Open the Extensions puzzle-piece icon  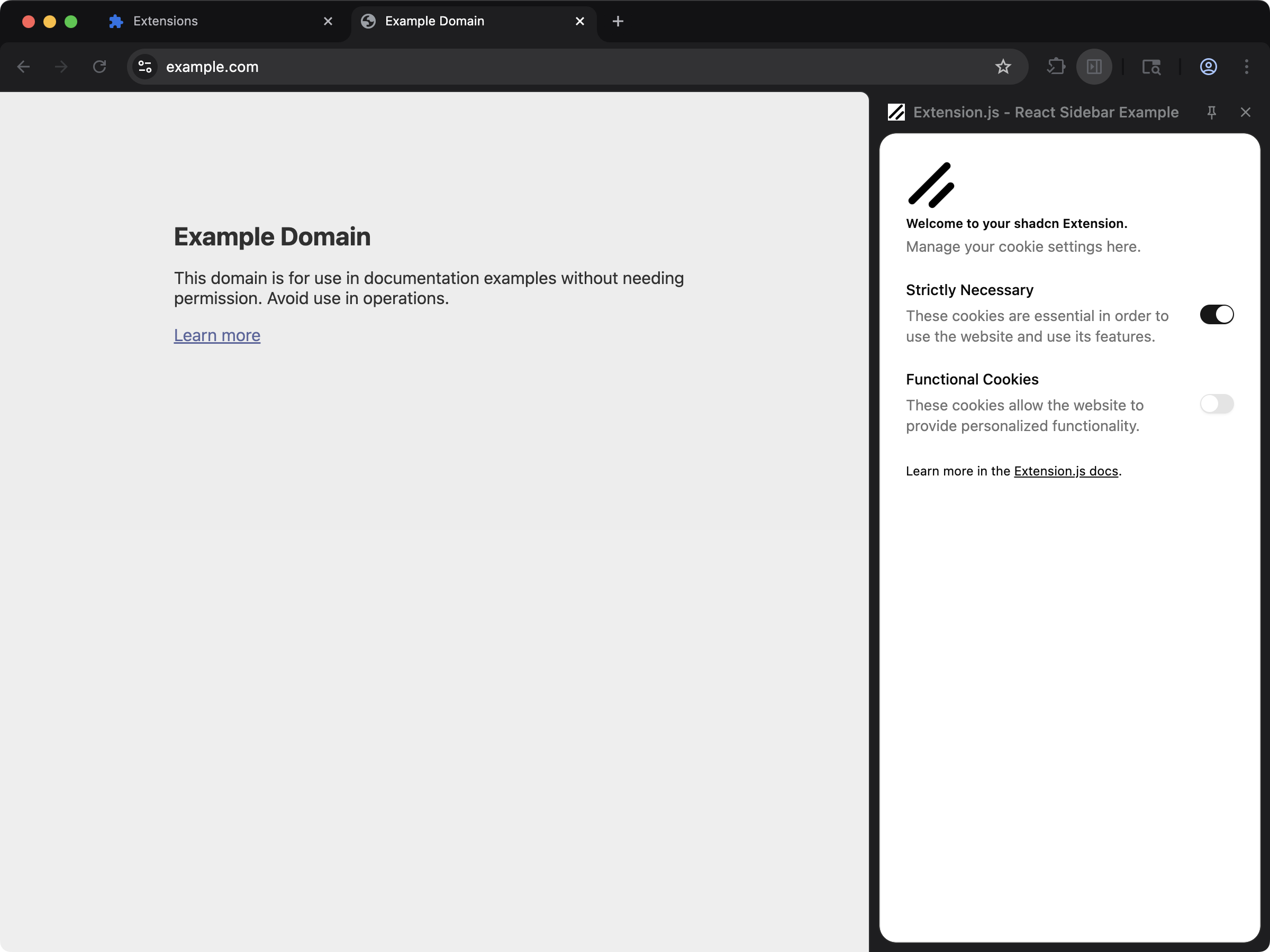(1056, 67)
